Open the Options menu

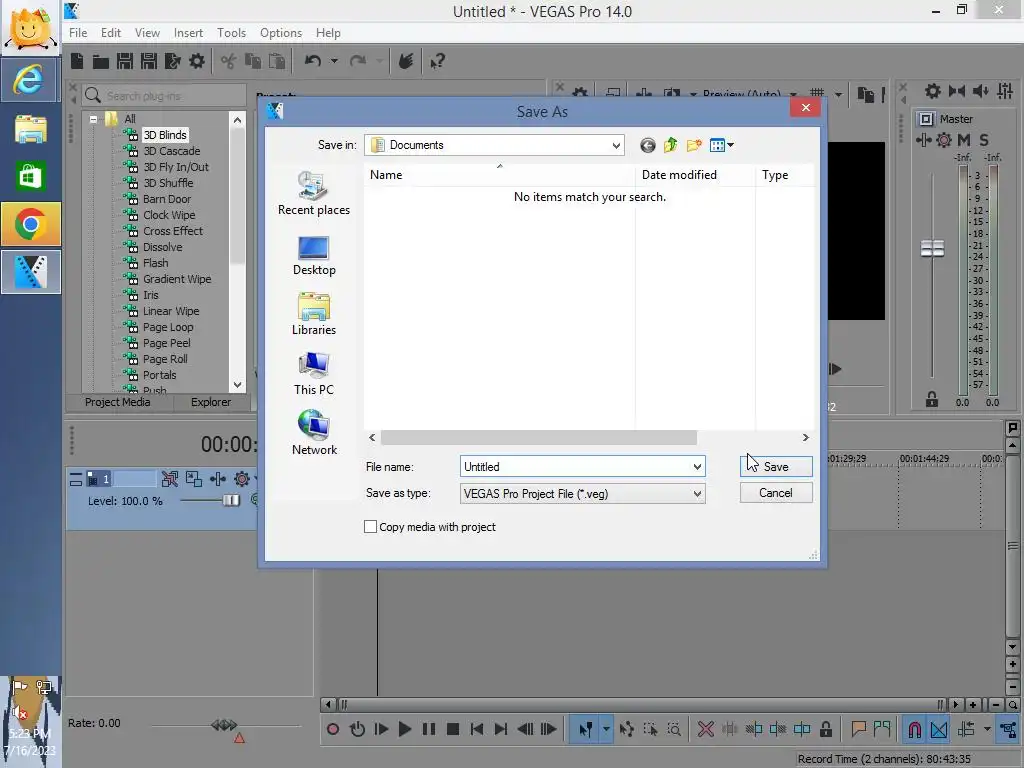point(281,33)
